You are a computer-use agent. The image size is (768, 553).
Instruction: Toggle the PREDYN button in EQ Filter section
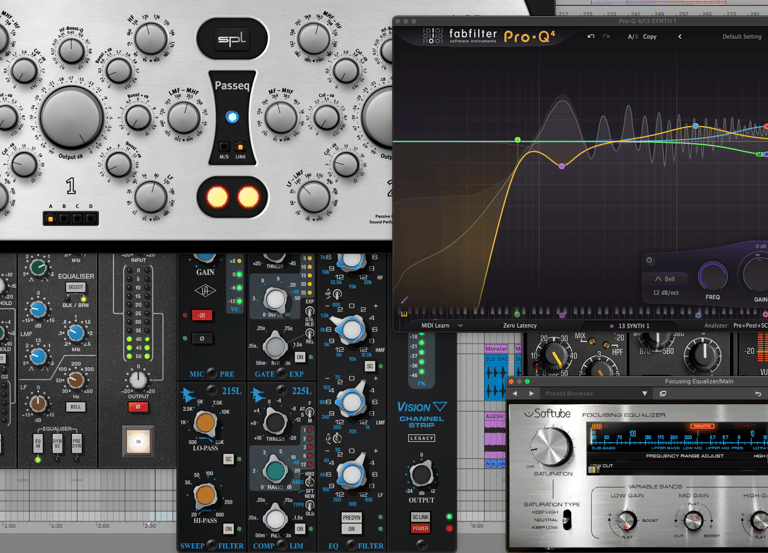tap(351, 517)
